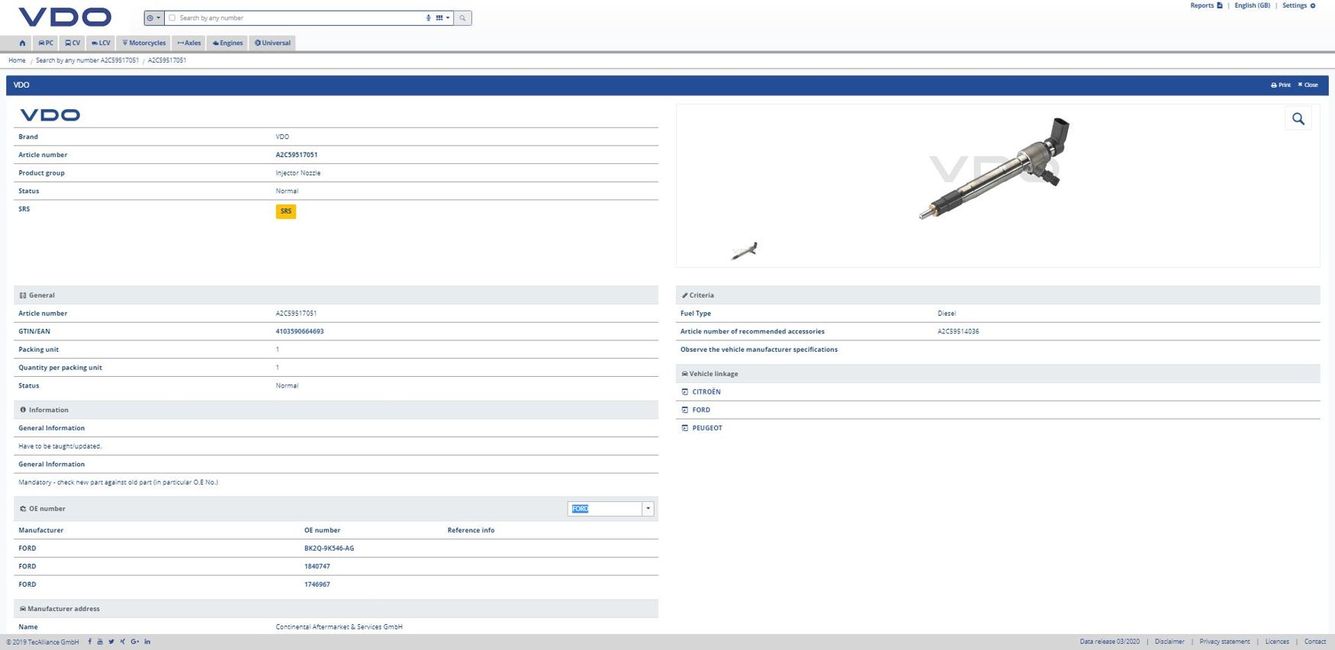Open the Privacy statement footer link

point(1225,642)
